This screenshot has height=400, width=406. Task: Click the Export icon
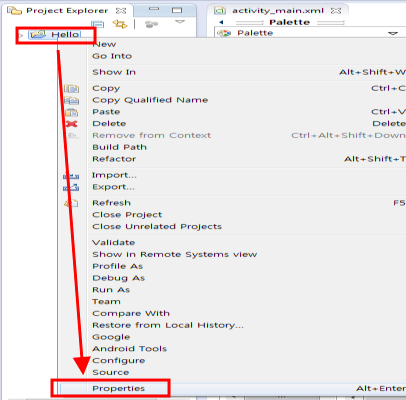pyautogui.click(x=71, y=187)
